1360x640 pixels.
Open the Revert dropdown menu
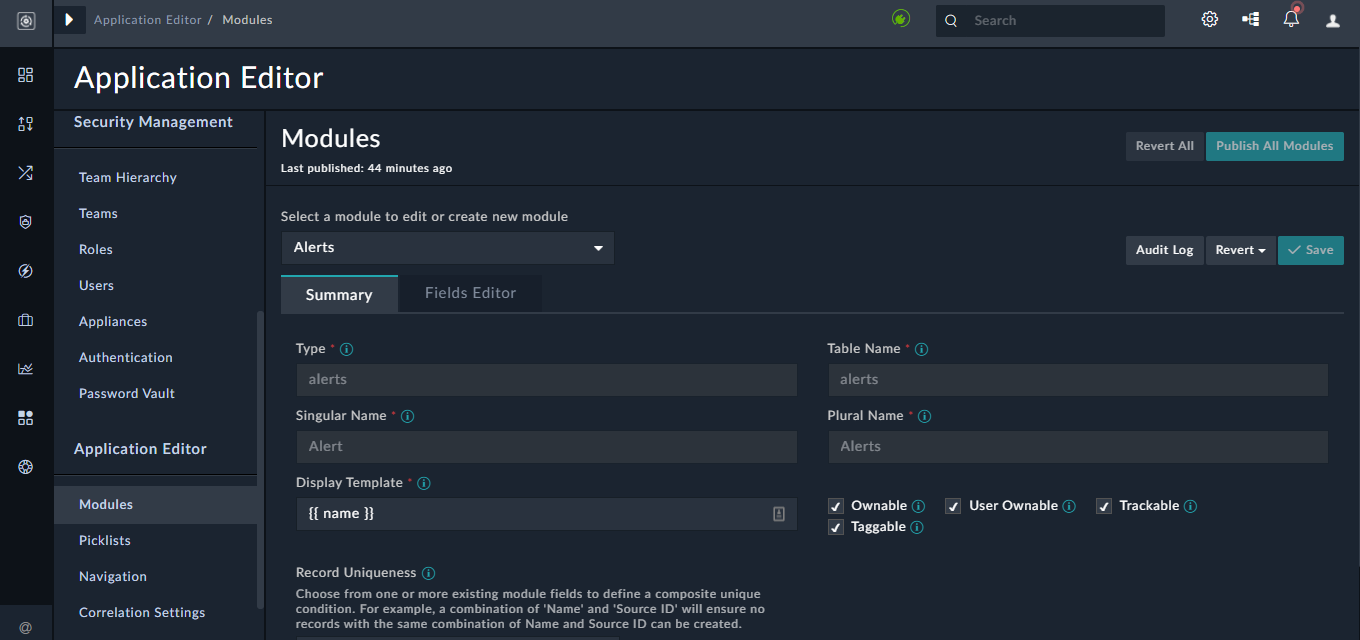pos(1240,250)
